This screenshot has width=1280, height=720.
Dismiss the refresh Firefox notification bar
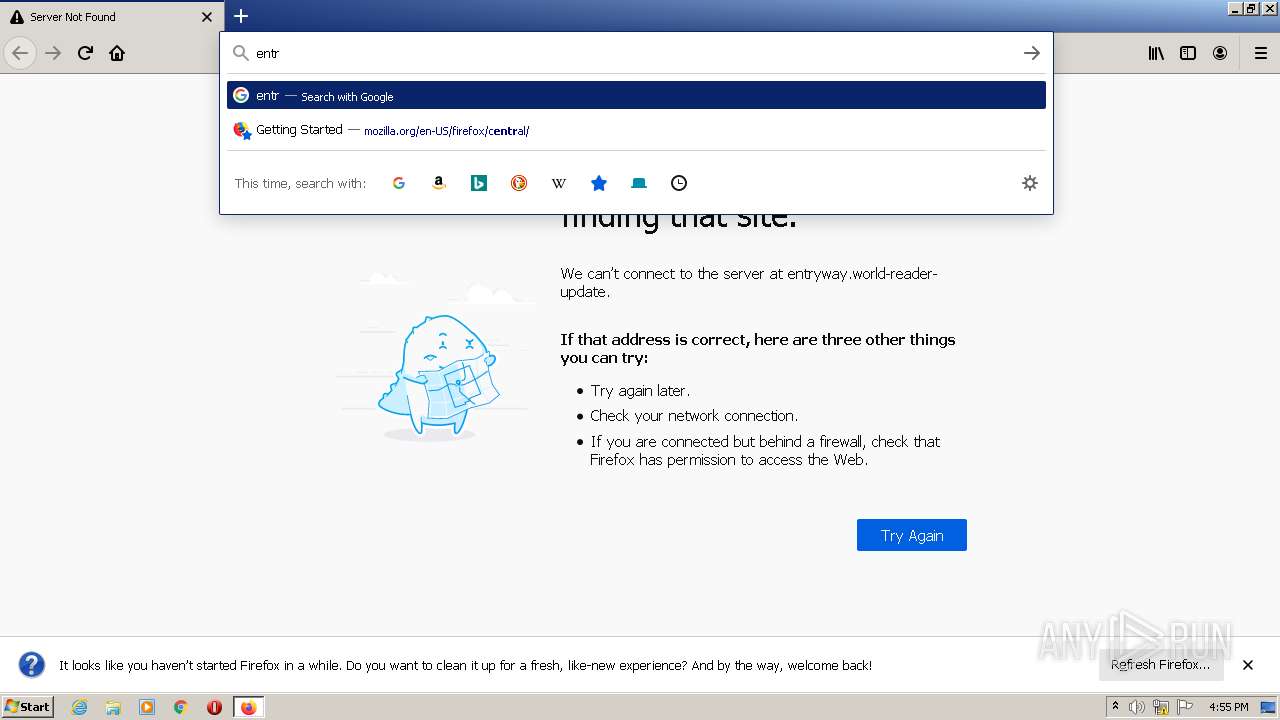tap(1248, 665)
